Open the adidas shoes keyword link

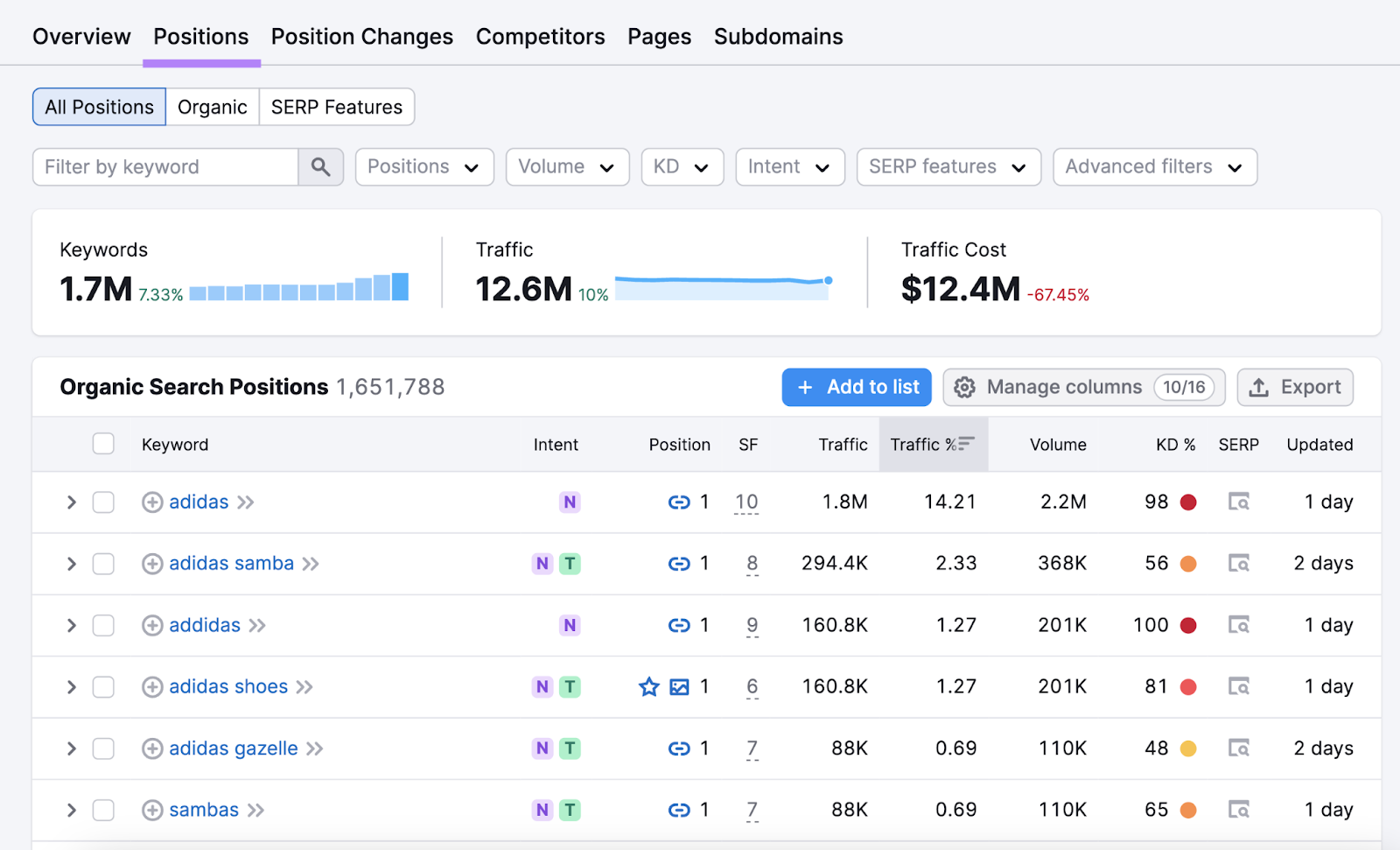pyautogui.click(x=228, y=687)
